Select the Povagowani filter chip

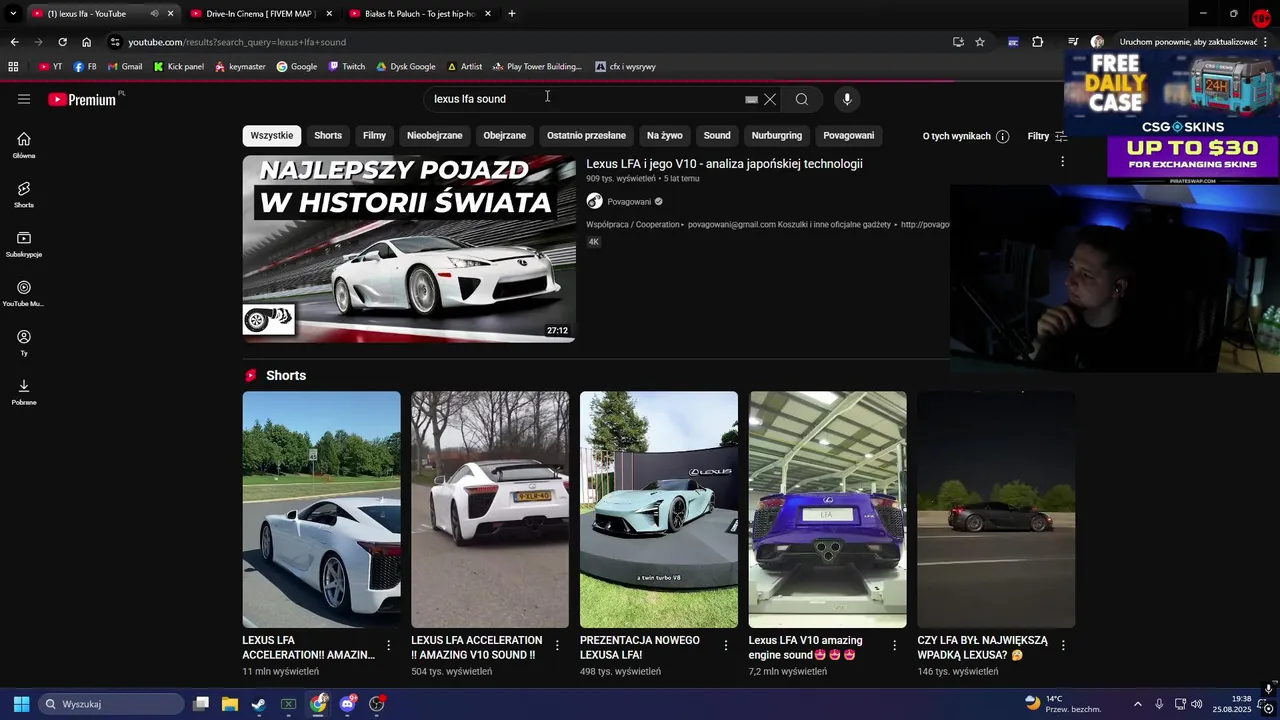[849, 136]
